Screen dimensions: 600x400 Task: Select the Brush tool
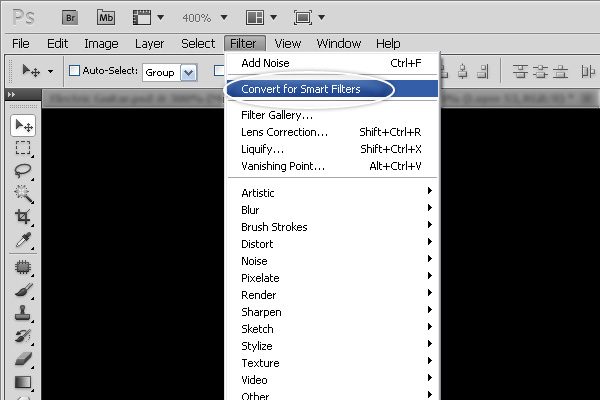[23, 290]
